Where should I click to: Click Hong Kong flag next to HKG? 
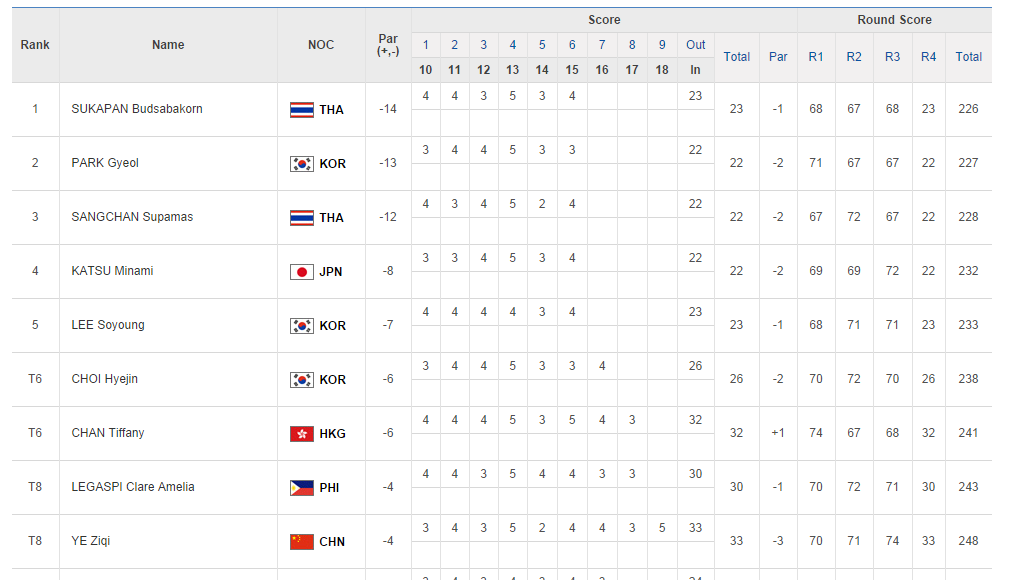pos(301,434)
